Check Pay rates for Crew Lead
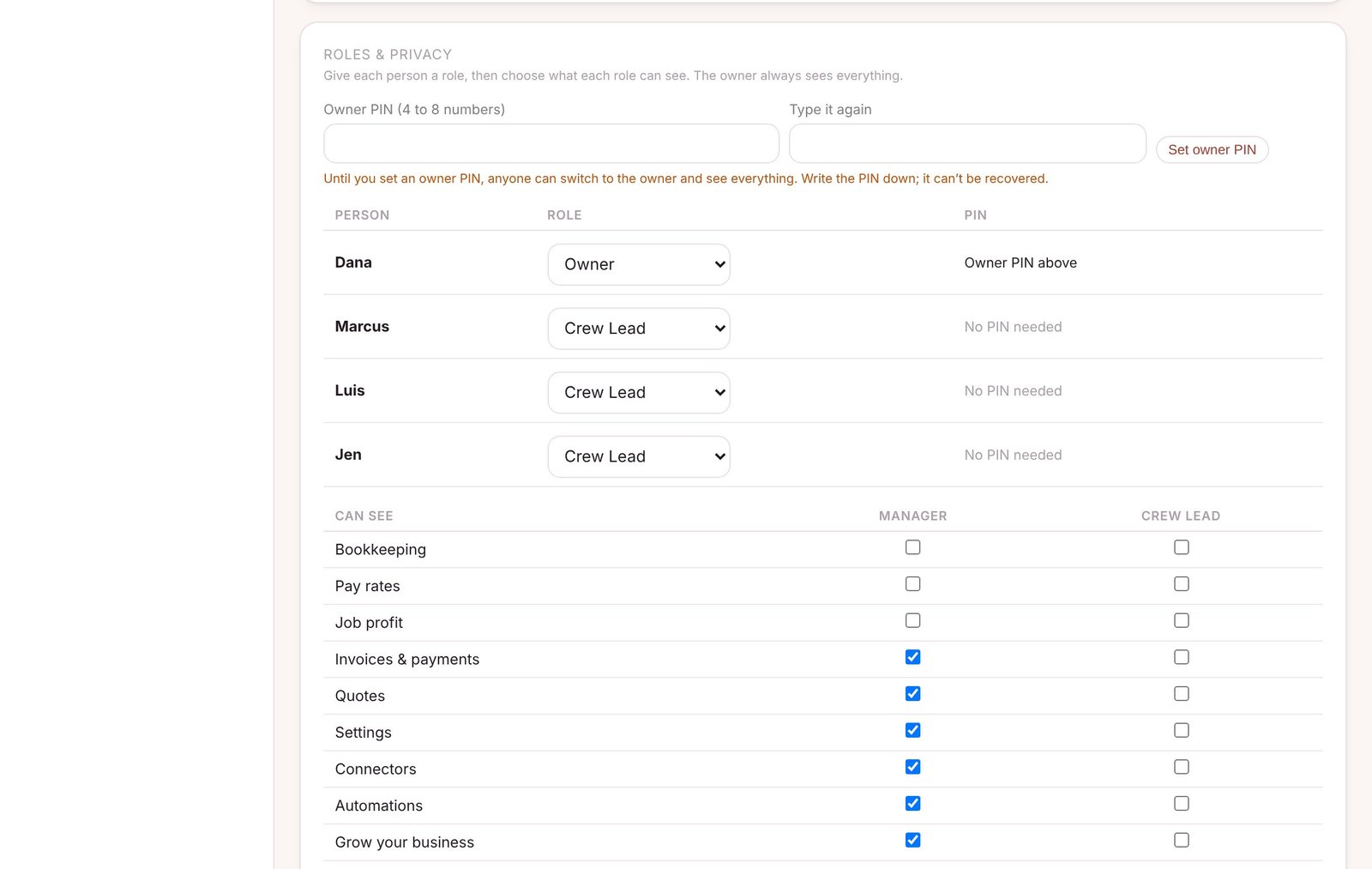 [x=1182, y=583]
